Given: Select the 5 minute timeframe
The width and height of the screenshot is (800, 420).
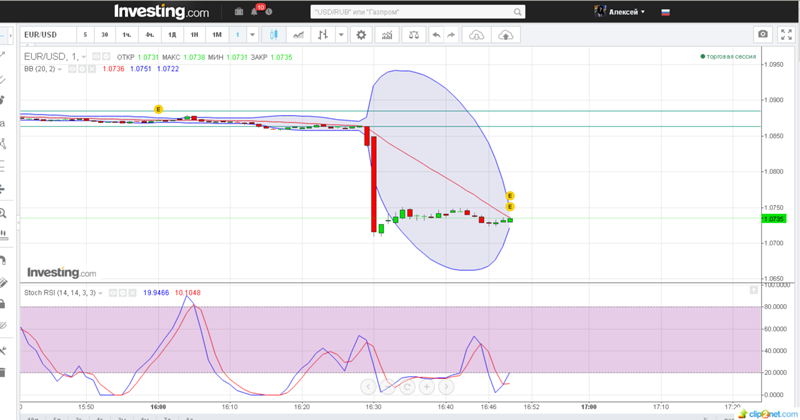Looking at the screenshot, I should click(x=85, y=35).
